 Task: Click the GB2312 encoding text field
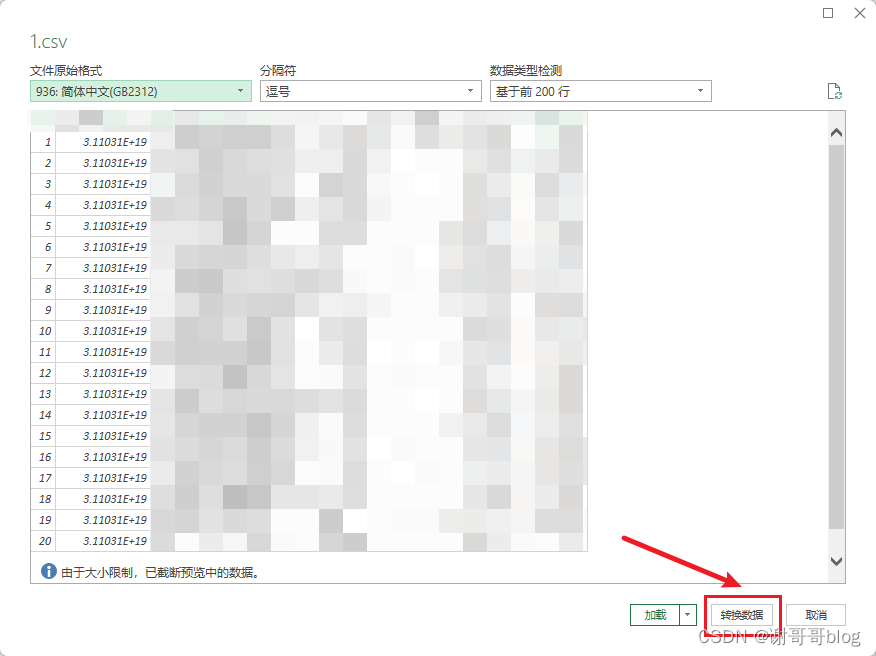pos(130,90)
